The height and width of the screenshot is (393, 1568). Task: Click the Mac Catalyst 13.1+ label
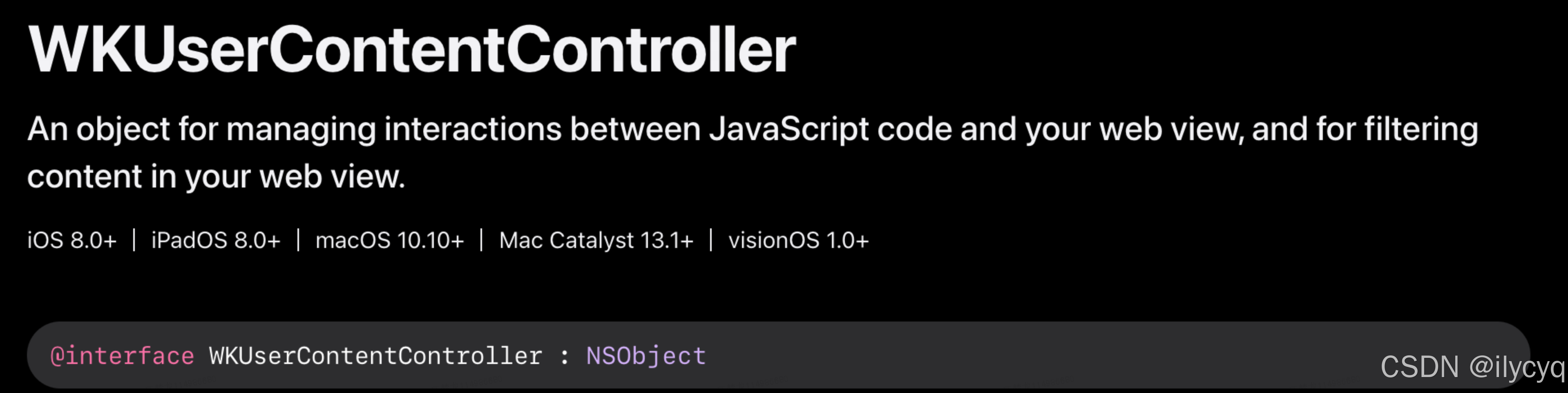[x=596, y=240]
